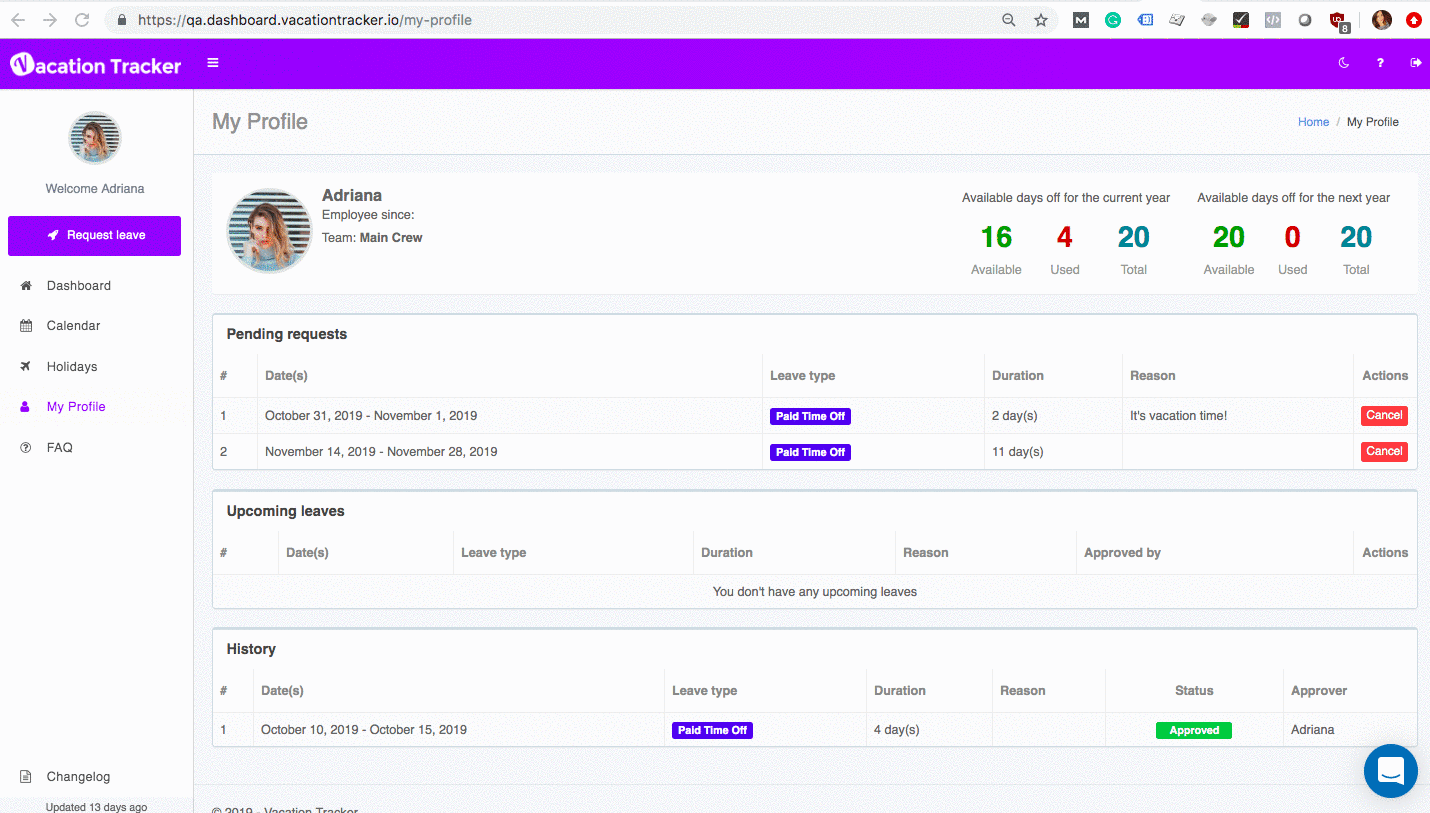This screenshot has height=813, width=1430.
Task: Click "November 14, 2019 - November 28, 2019"
Action: [381, 452]
